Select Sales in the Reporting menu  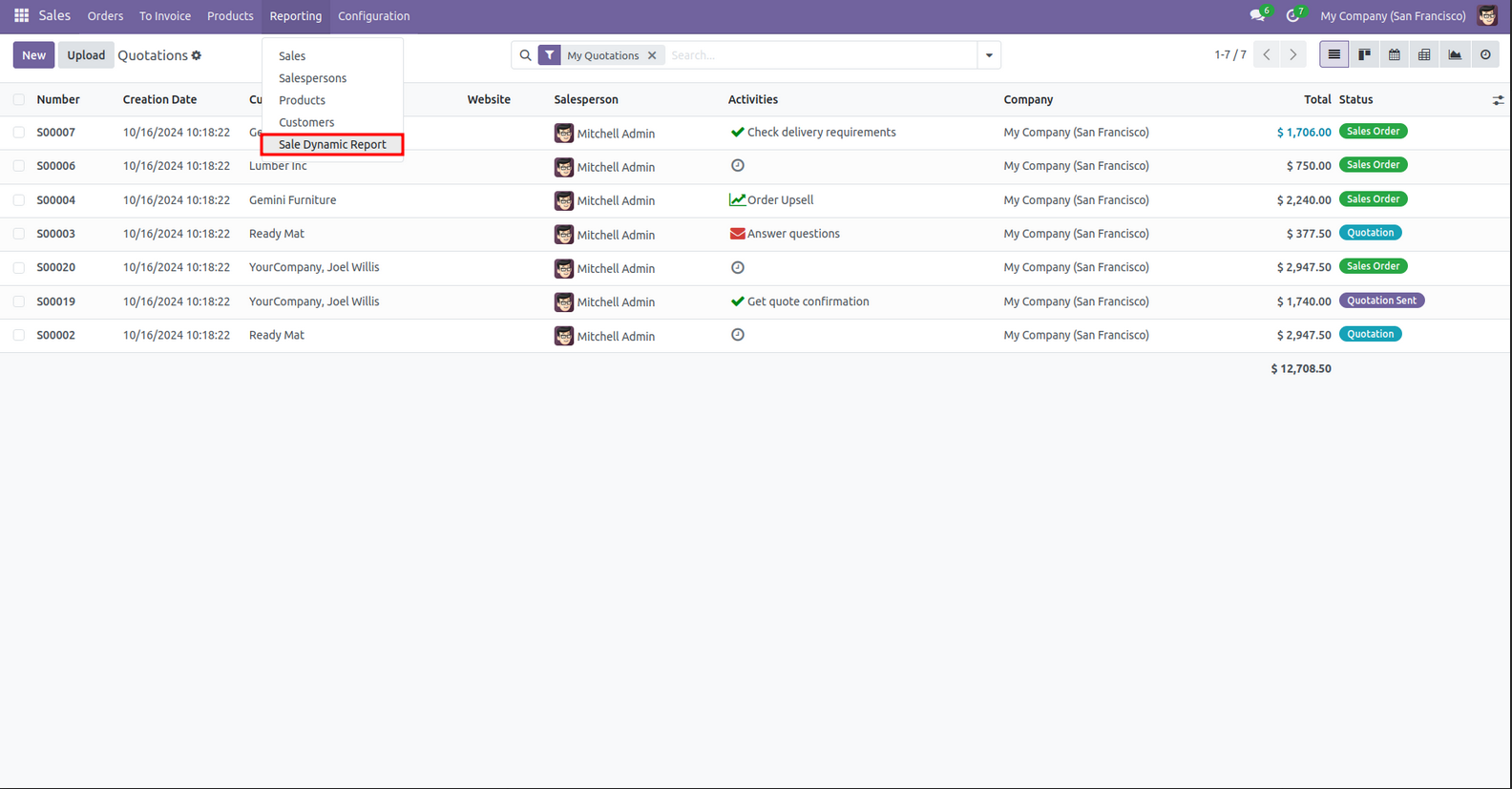292,56
